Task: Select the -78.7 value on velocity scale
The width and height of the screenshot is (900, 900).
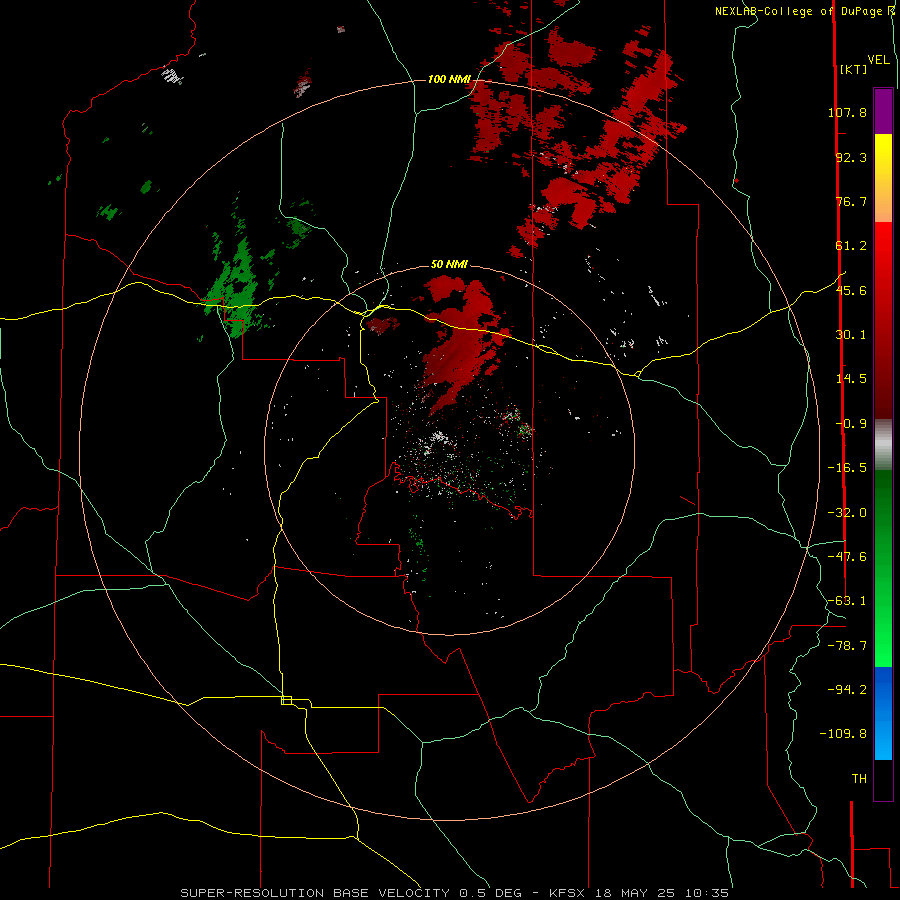Action: 847,646
